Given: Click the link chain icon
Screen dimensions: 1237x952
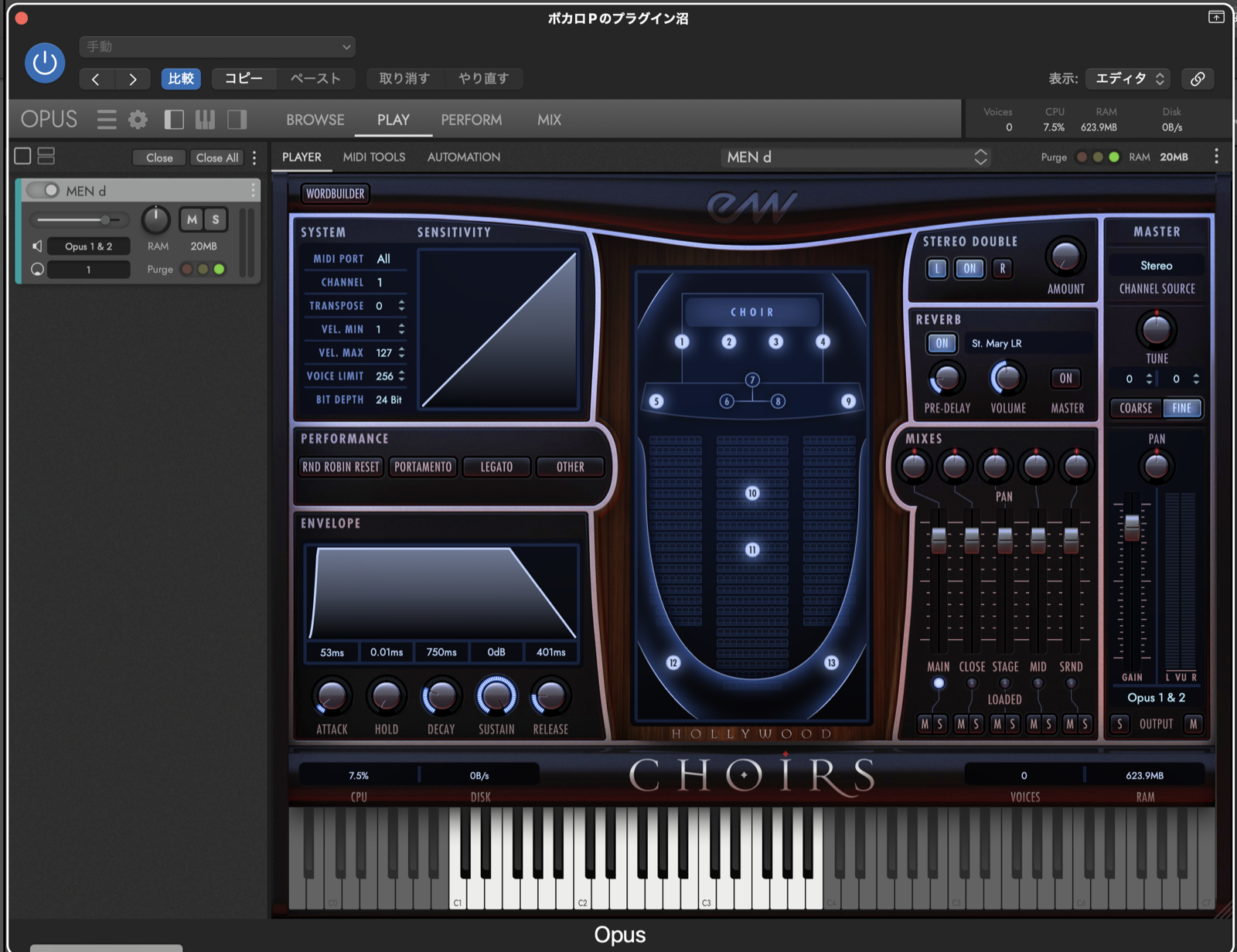Looking at the screenshot, I should (1198, 79).
